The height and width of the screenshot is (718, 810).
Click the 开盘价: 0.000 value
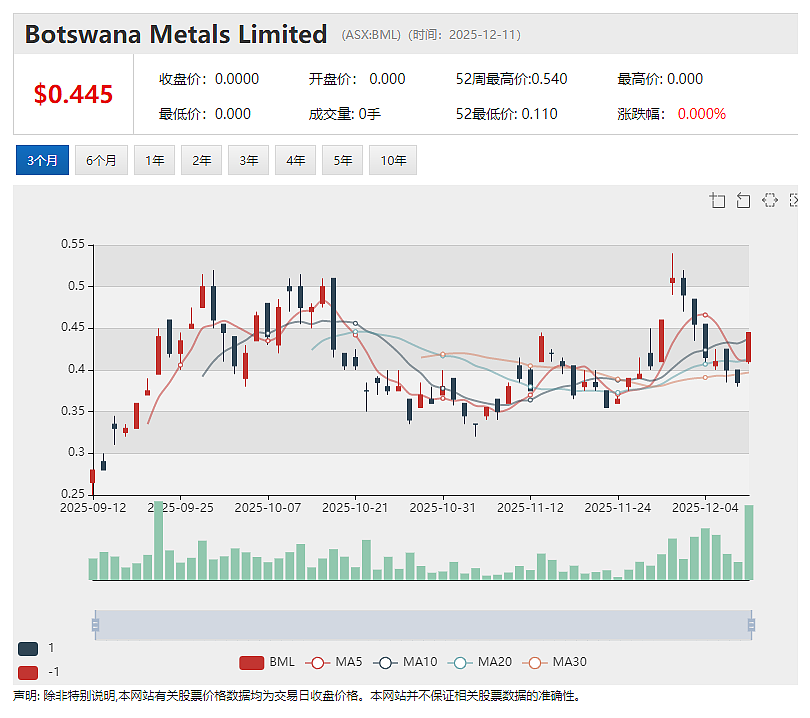pos(357,79)
